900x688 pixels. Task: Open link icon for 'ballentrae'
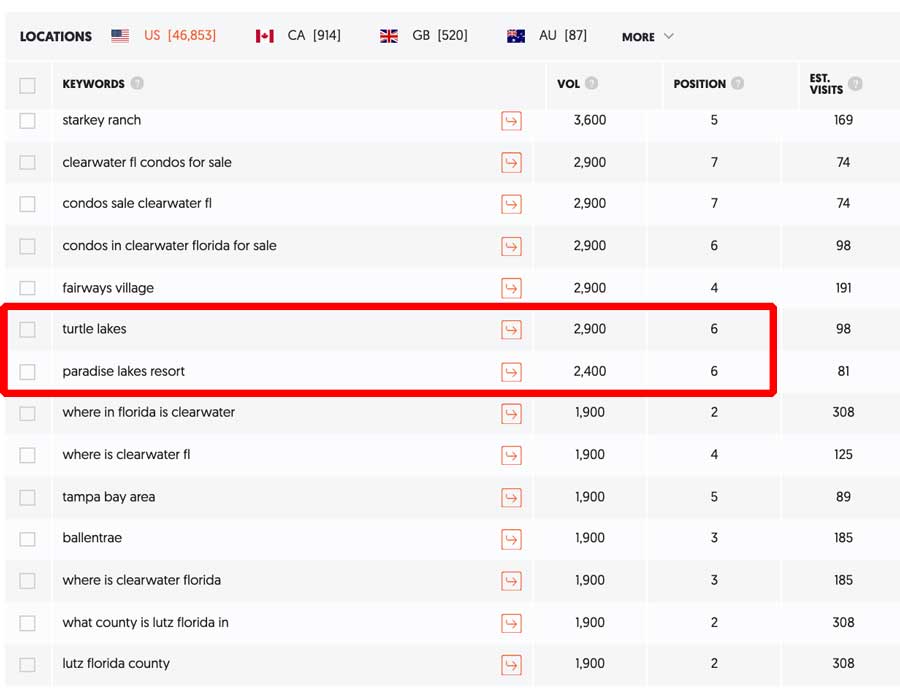pos(511,539)
